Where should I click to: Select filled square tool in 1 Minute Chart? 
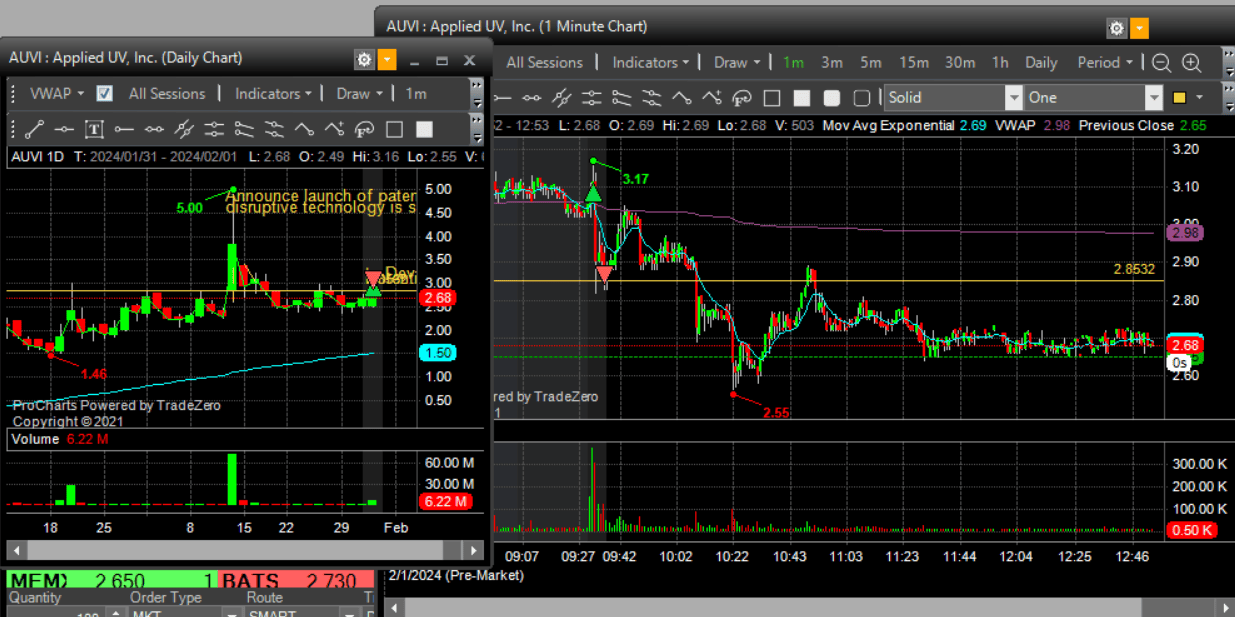click(802, 98)
